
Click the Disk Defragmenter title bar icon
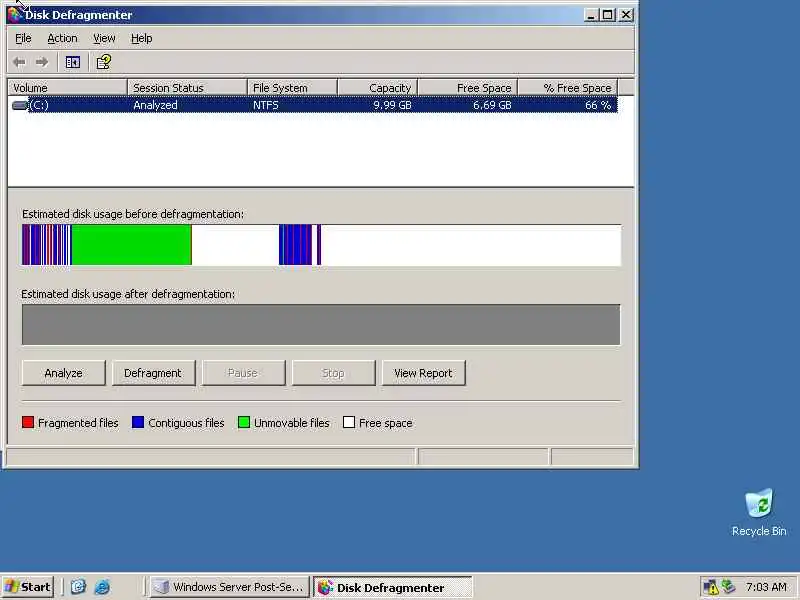14,14
